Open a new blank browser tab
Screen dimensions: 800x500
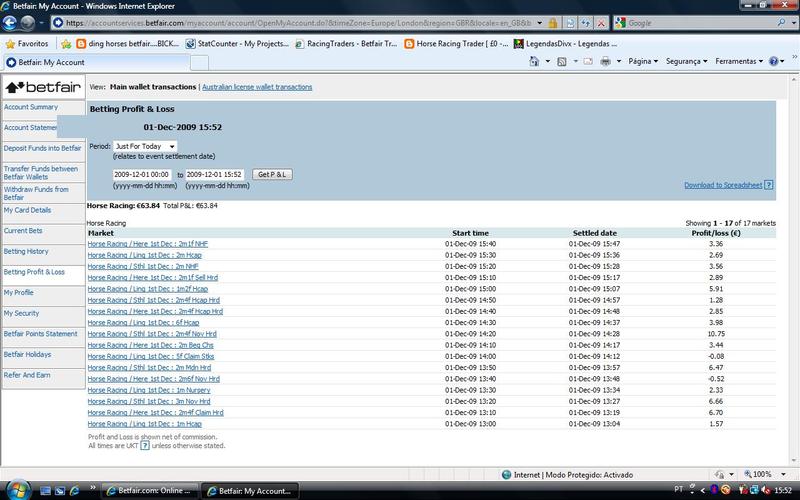pos(199,63)
